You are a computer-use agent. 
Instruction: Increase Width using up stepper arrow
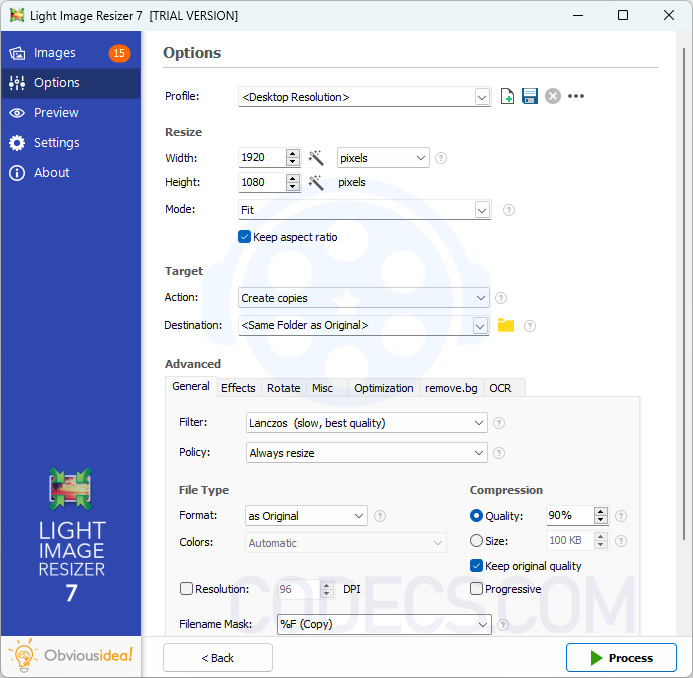click(293, 153)
